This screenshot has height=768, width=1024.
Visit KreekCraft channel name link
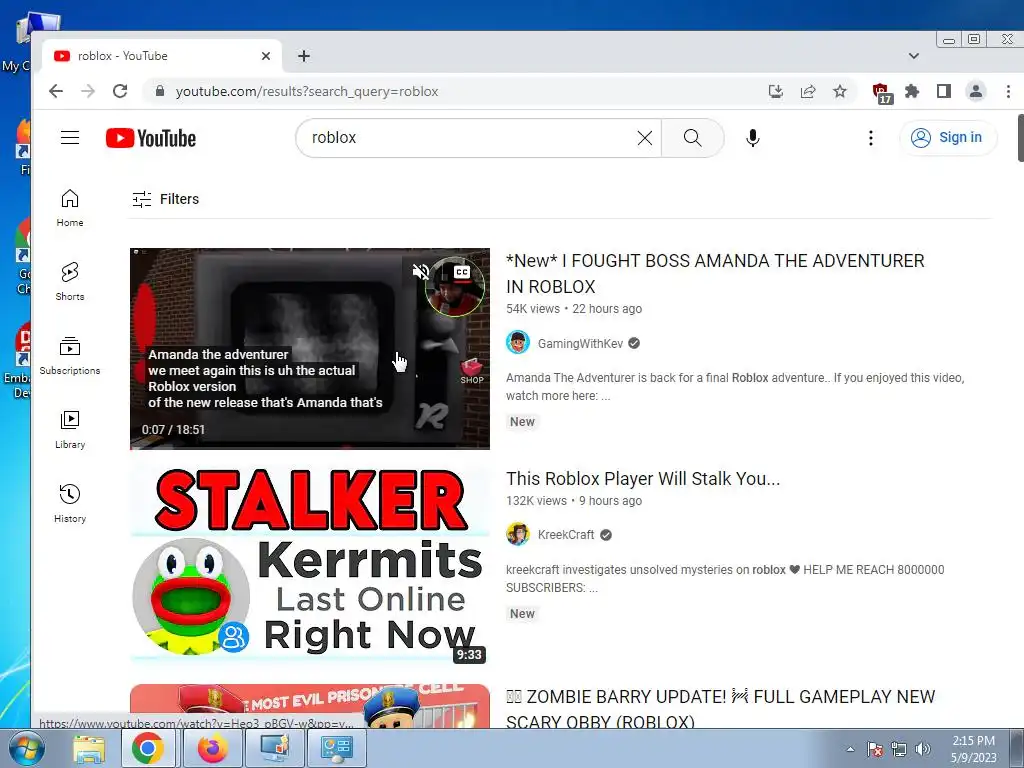click(x=566, y=535)
